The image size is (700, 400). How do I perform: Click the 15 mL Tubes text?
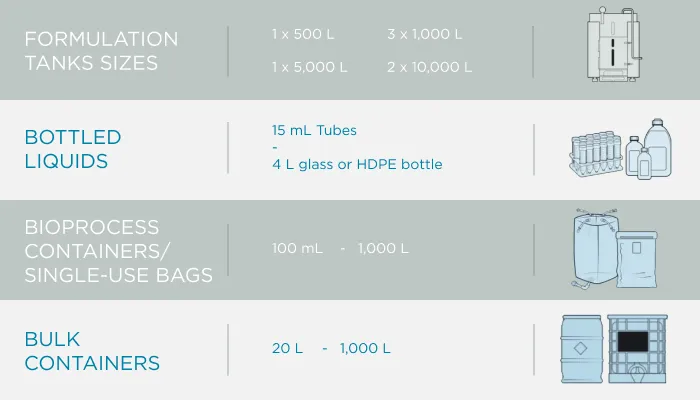point(314,130)
